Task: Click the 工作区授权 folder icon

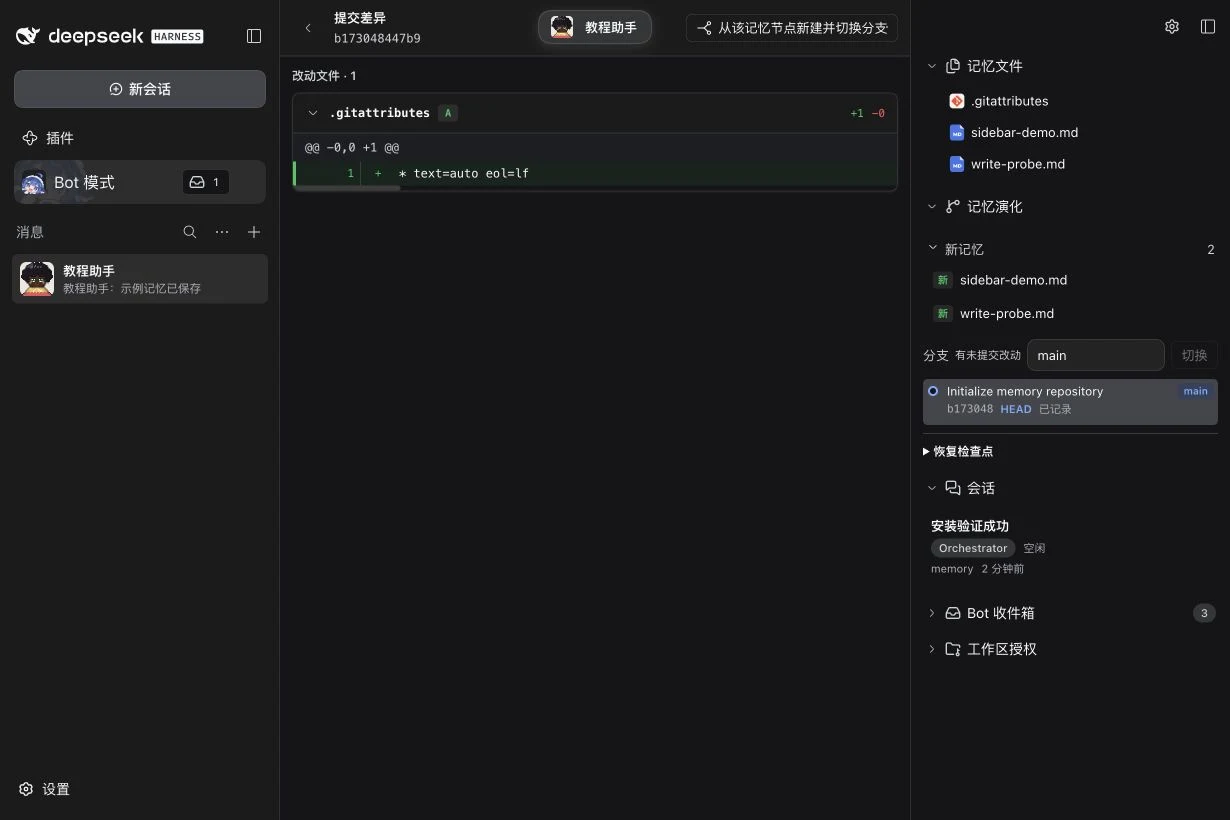Action: coord(953,649)
